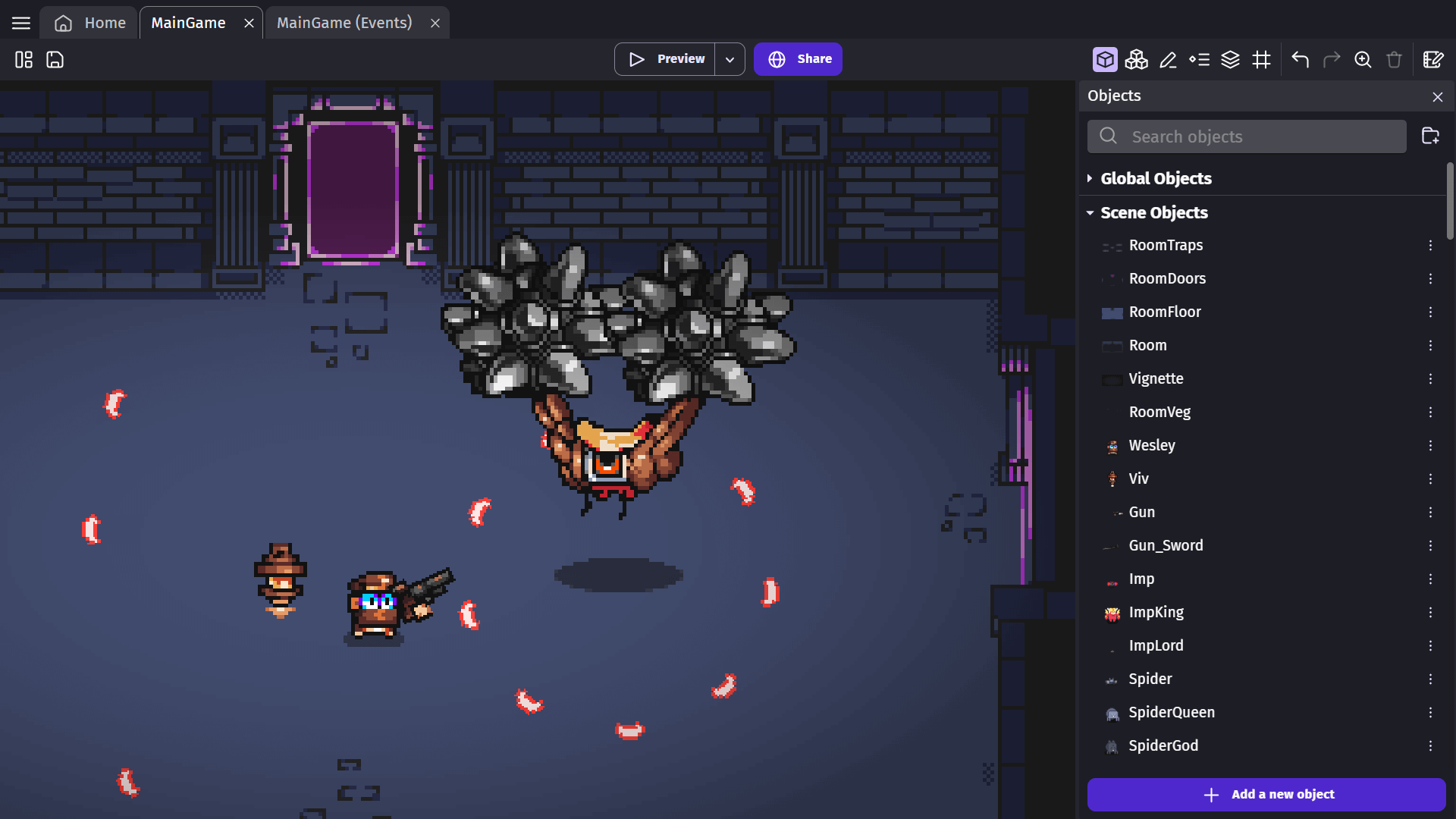Click the grid/snap settings icon
This screenshot has height=819, width=1456.
point(1262,60)
